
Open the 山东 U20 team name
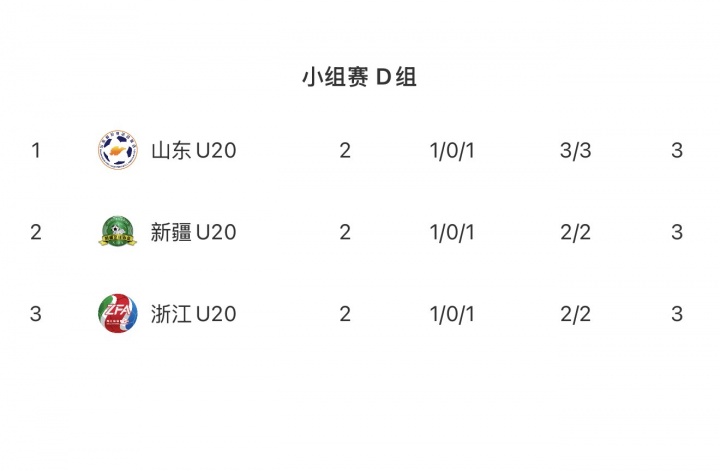193,151
